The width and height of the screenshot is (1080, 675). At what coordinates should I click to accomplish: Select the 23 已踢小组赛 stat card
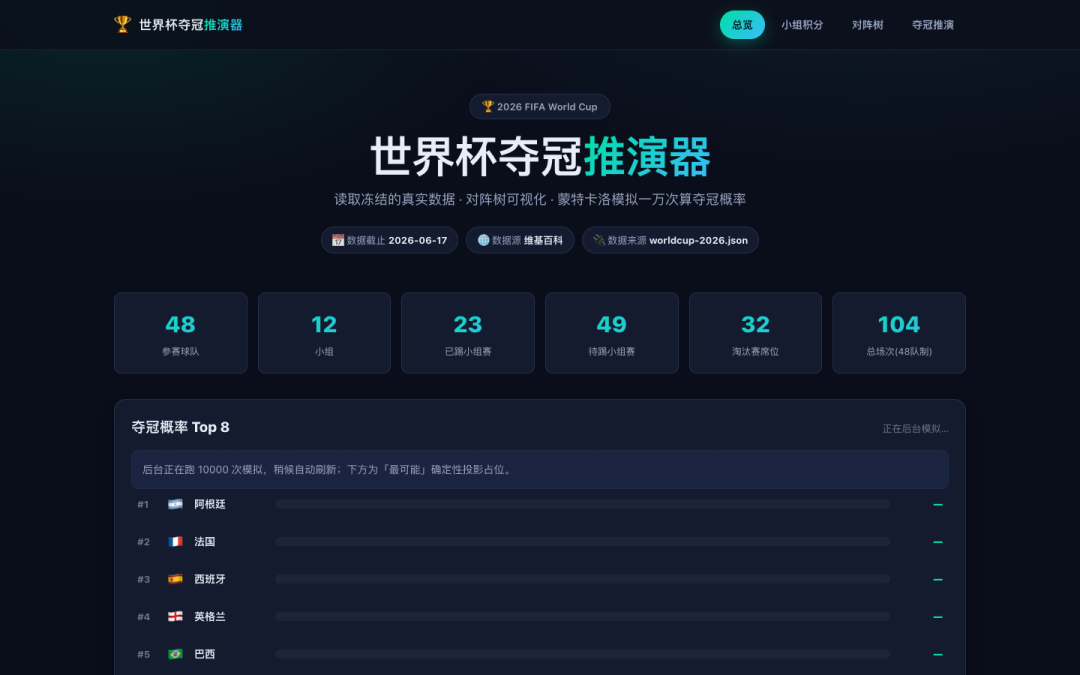pyautogui.click(x=468, y=333)
